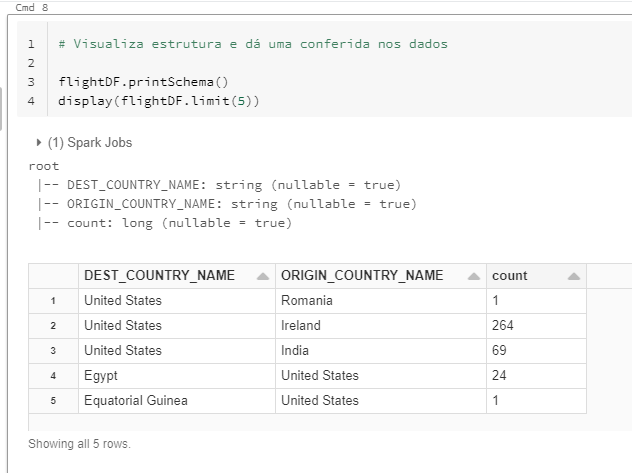Expand the Spark Jobs section

[x=39, y=143]
